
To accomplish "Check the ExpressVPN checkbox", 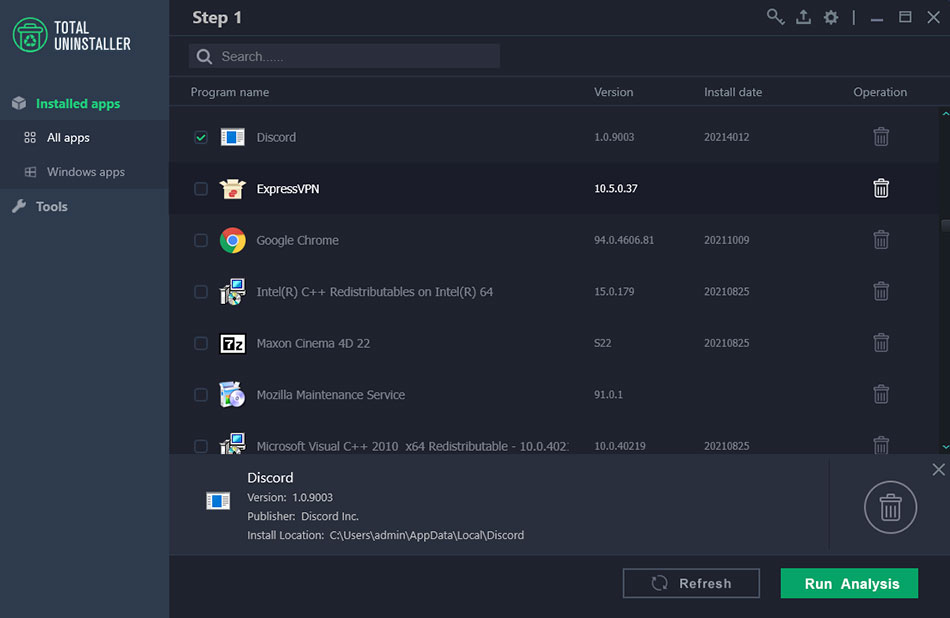I will point(201,188).
